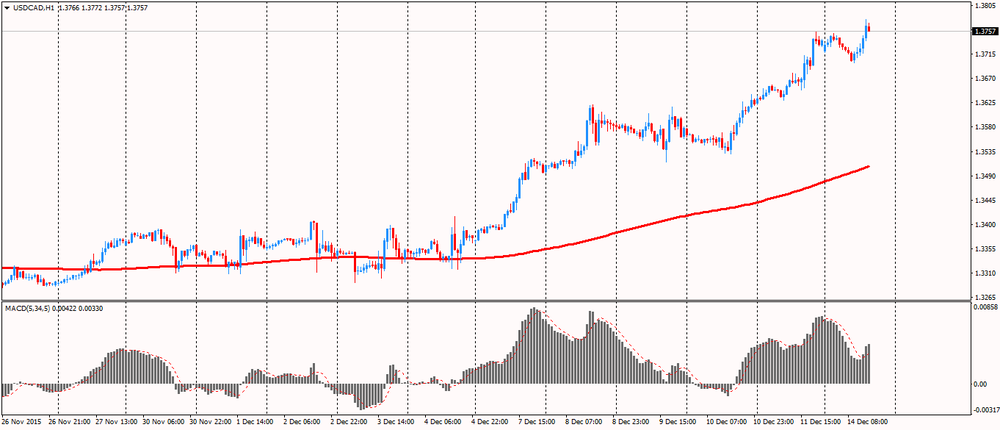Open the chart menu triangle beside USDCAD,H1
The width and height of the screenshot is (1000, 430).
point(6,6)
